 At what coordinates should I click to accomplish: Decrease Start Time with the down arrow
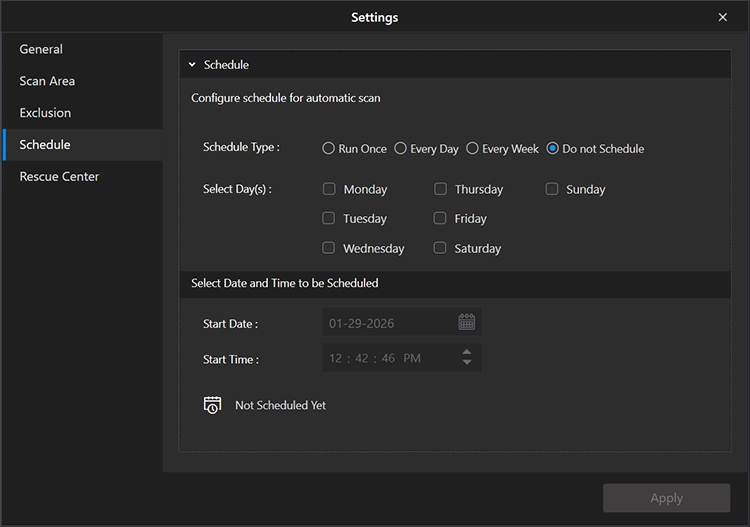pyautogui.click(x=467, y=362)
